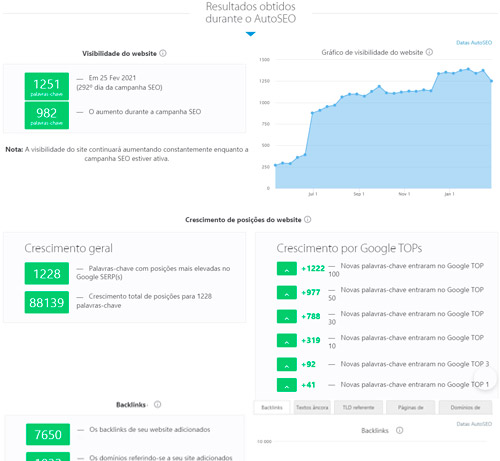Click the 1251 palavras-chave green box
The height and width of the screenshot is (461, 500).
[x=47, y=86]
